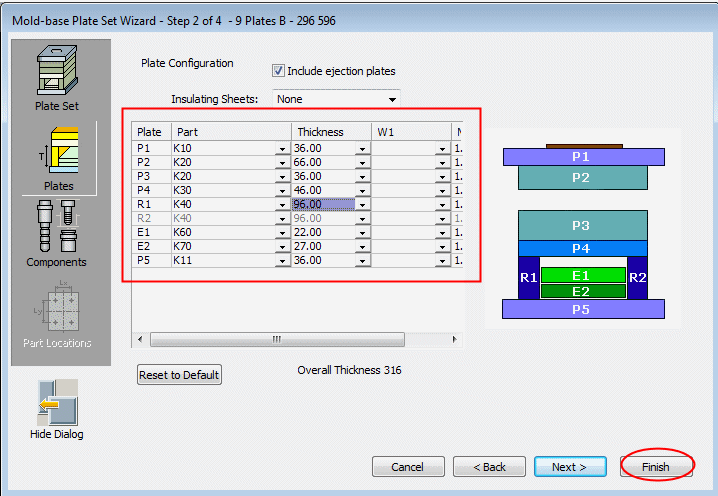Click the Hide Dialog icon
Screen dimensions: 718x496
pos(56,406)
